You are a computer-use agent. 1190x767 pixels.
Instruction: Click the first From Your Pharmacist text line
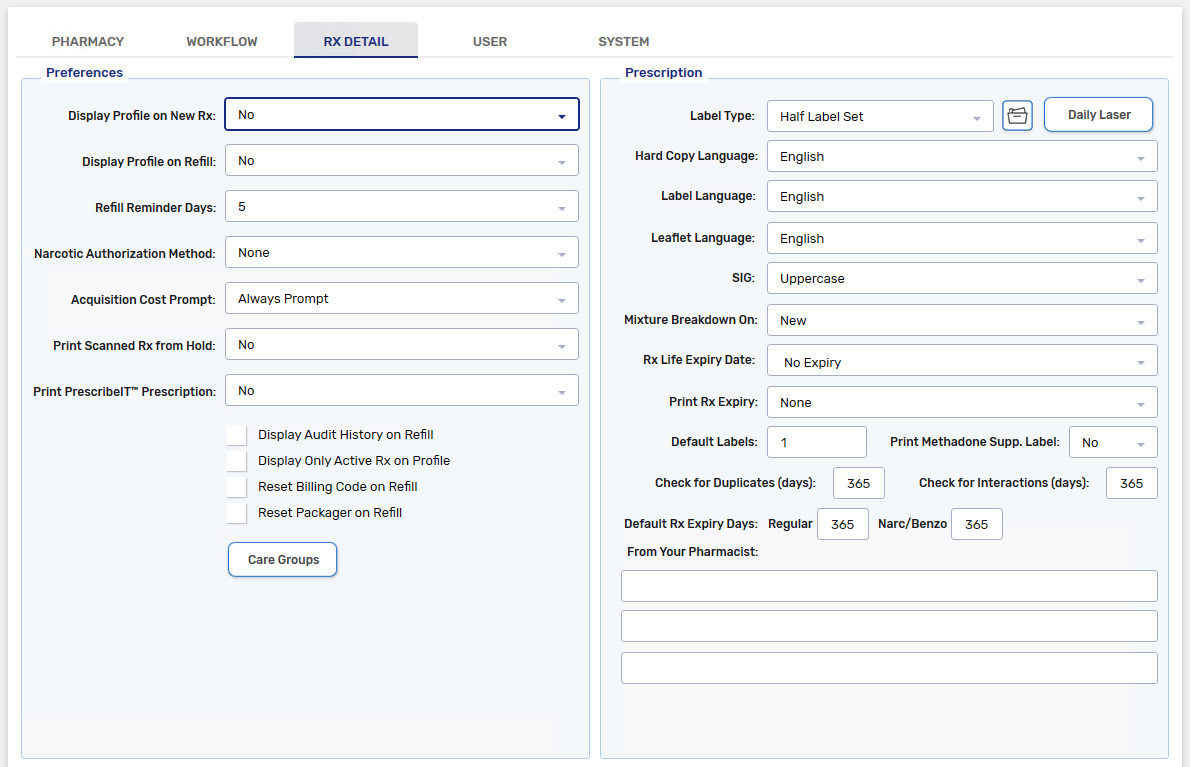coord(888,586)
